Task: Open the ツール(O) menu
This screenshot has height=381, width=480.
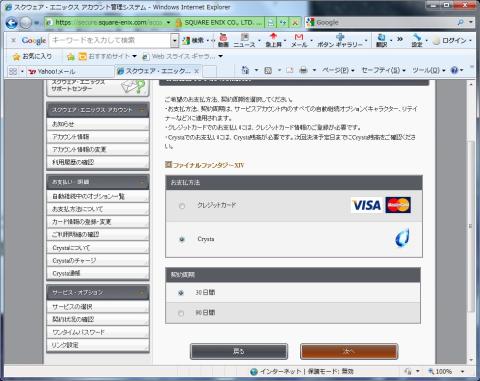Action: click(x=429, y=70)
